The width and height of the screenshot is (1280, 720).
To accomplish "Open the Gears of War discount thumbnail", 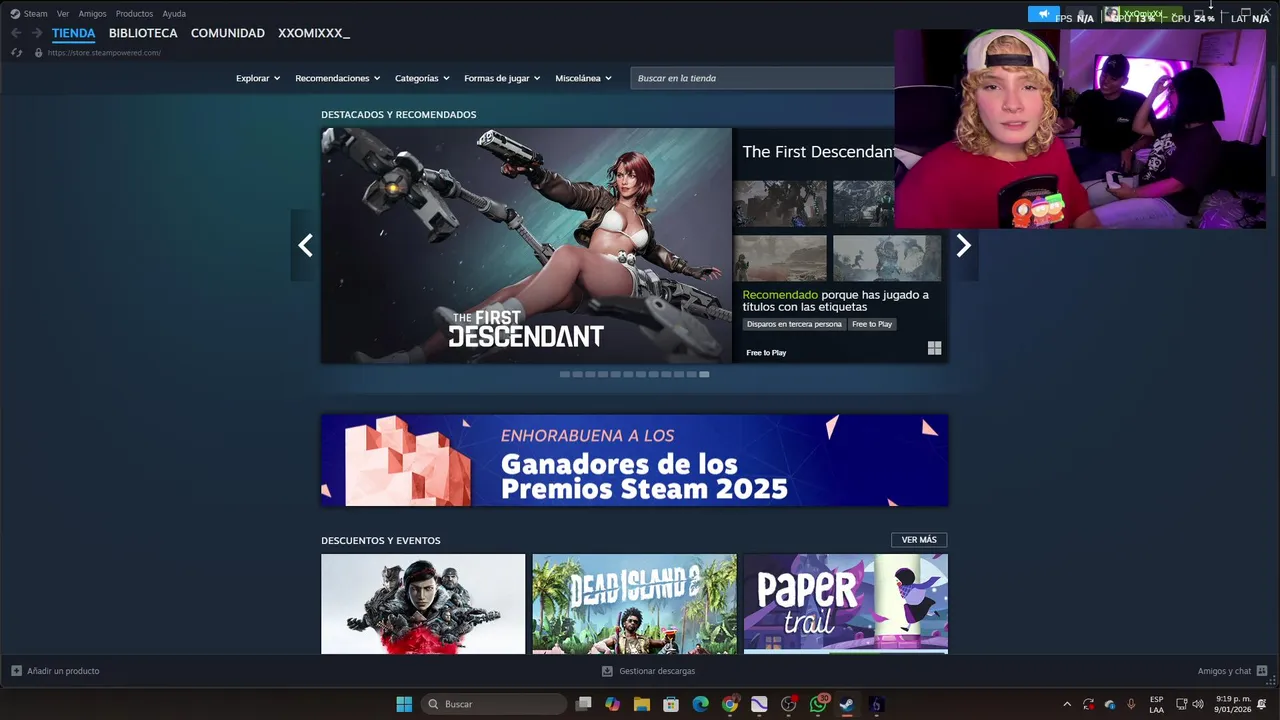I will coord(423,604).
